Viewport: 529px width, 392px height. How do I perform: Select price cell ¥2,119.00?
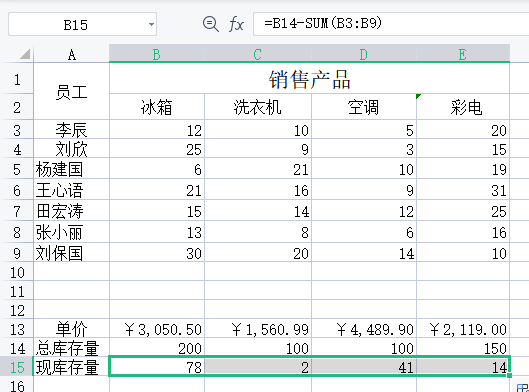[x=463, y=329]
